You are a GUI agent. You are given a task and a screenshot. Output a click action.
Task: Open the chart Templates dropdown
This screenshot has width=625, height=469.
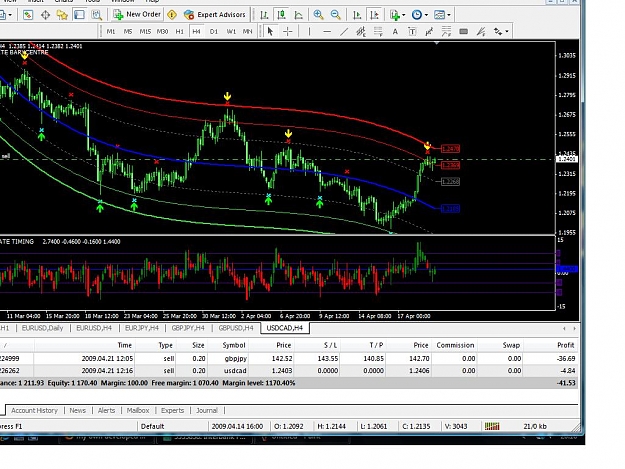click(442, 15)
